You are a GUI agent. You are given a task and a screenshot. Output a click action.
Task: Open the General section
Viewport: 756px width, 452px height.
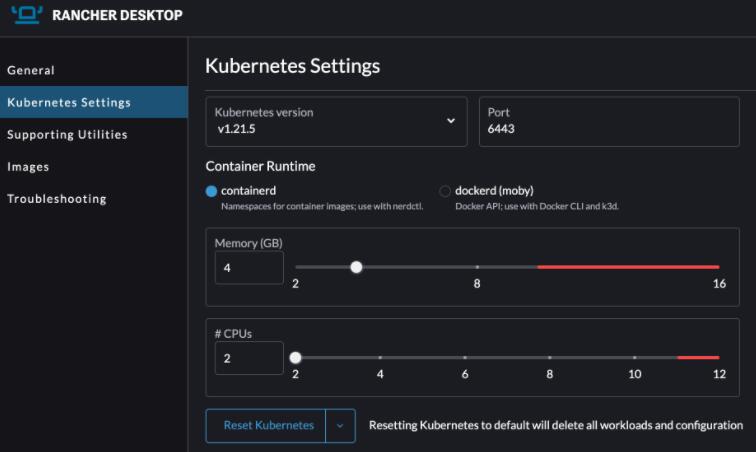(30, 70)
